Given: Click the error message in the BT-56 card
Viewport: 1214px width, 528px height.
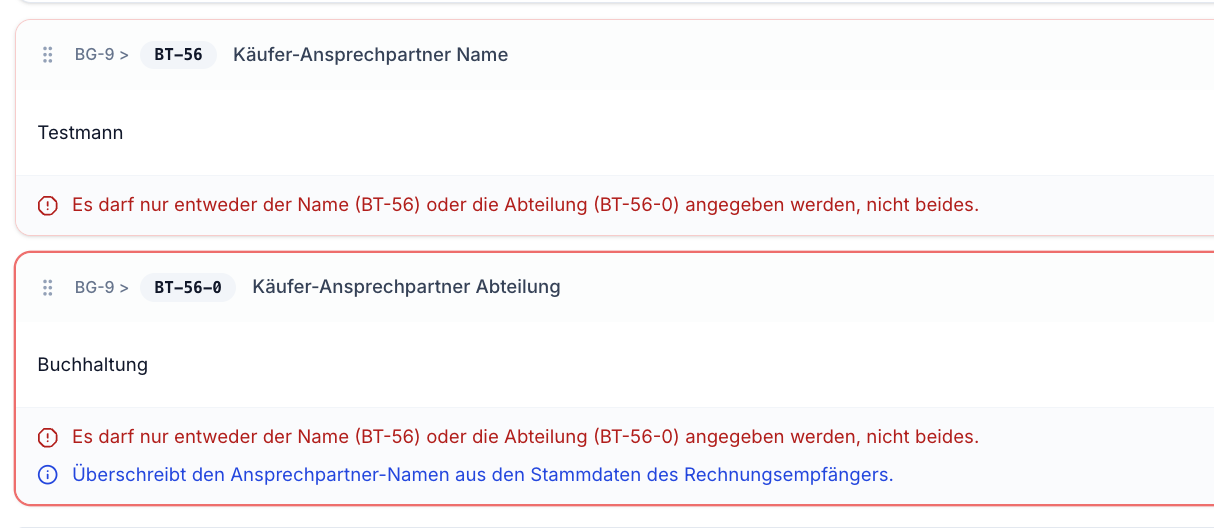Looking at the screenshot, I should [525, 206].
